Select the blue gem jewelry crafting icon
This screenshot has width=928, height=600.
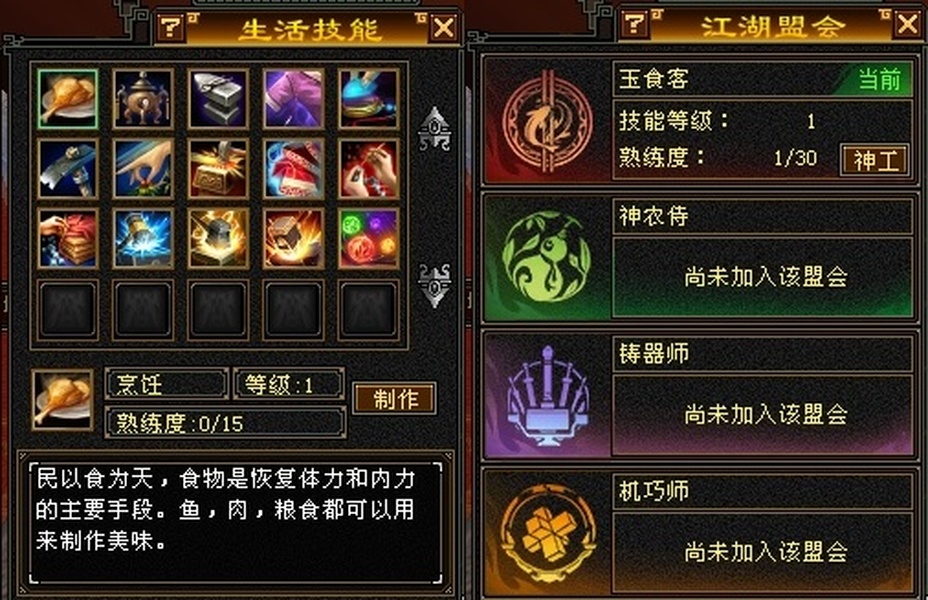point(368,99)
